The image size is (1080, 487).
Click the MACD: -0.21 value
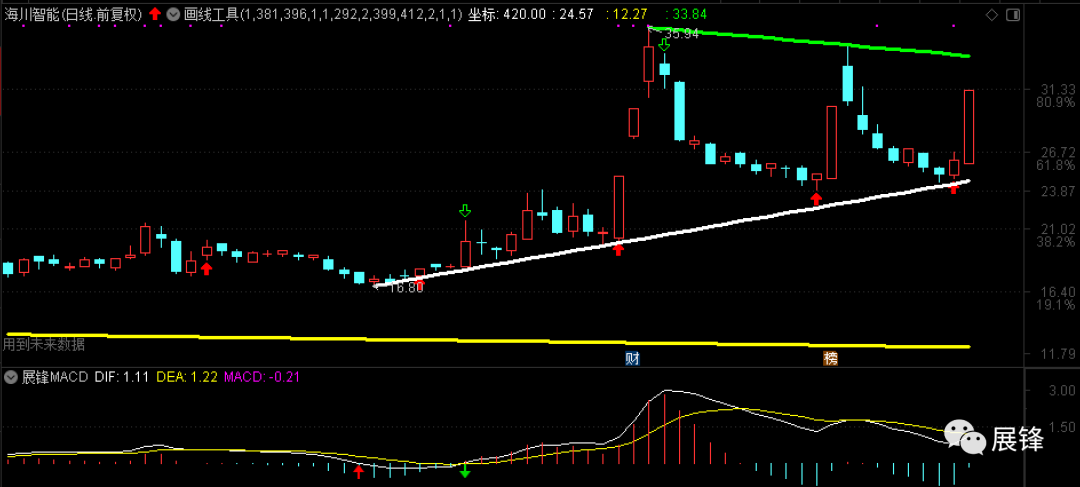pos(260,377)
